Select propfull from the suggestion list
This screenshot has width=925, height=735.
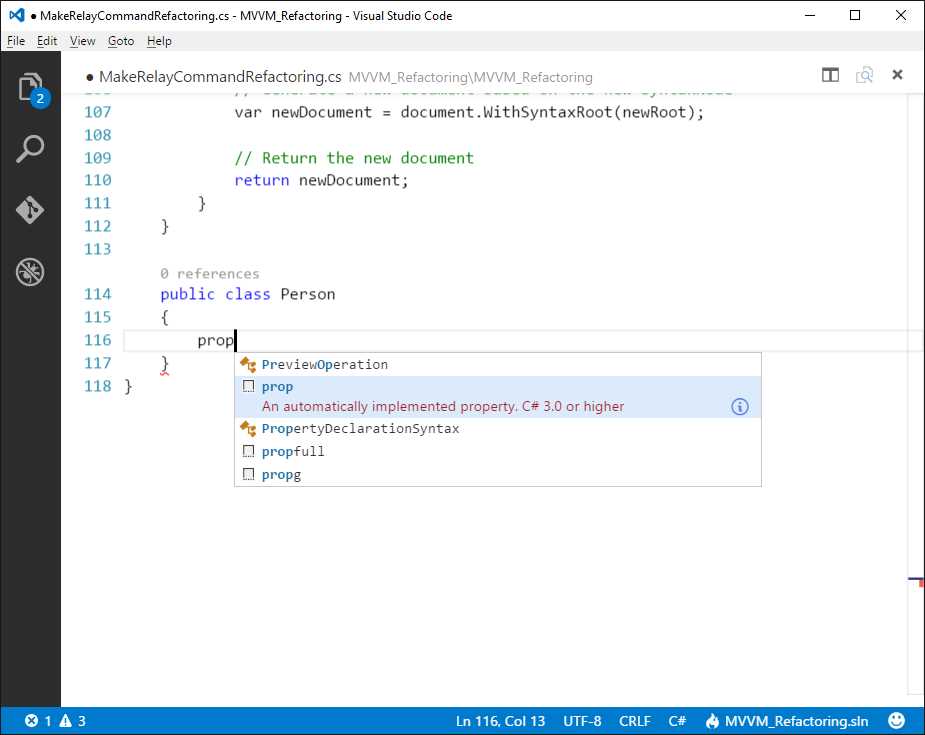(292, 451)
